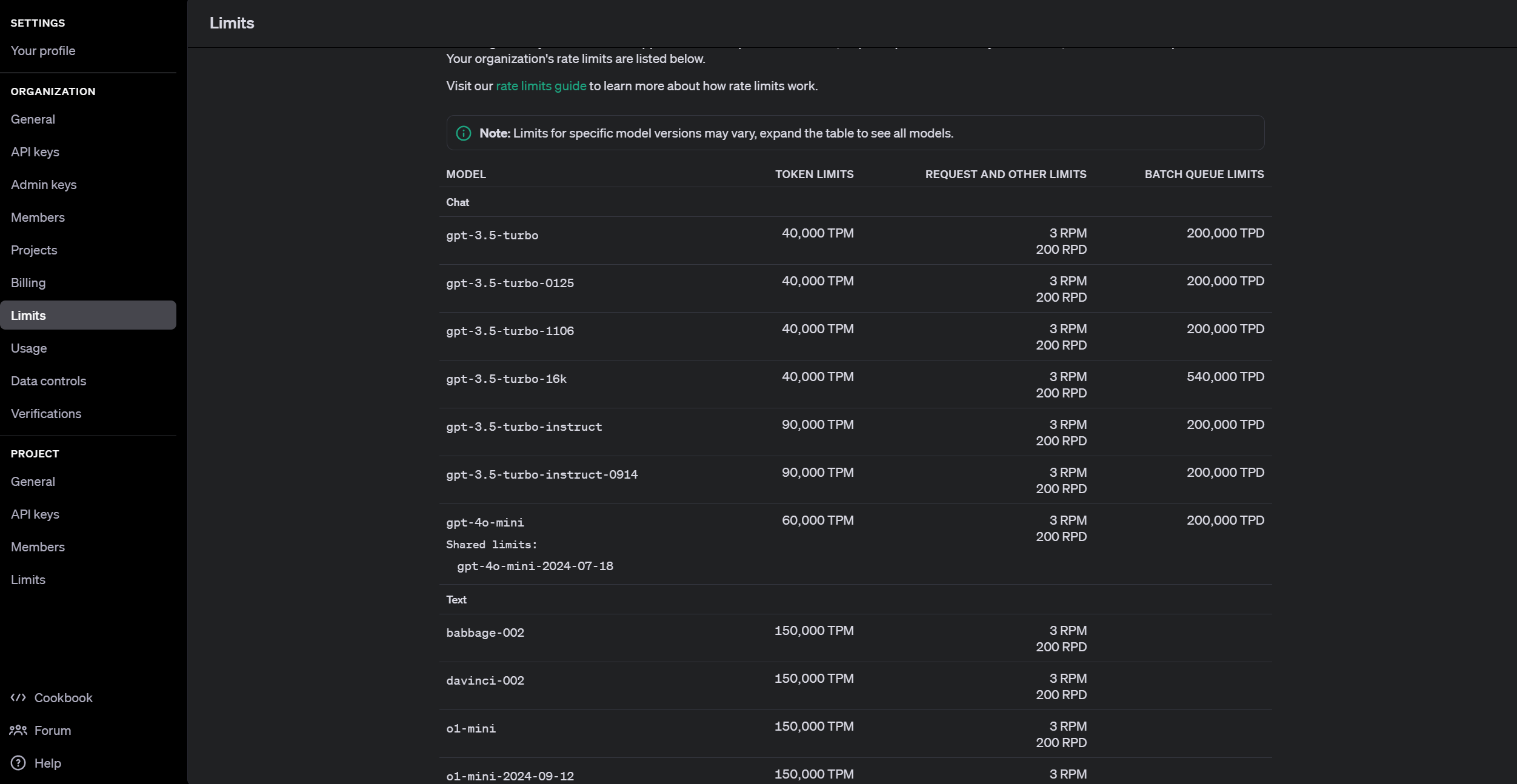Click the Cookbook code icon

18,697
